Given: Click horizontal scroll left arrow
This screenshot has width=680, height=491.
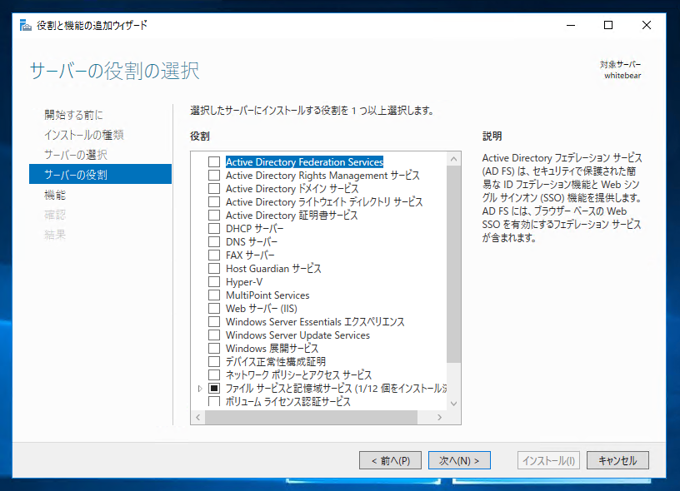Looking at the screenshot, I should tap(198, 417).
